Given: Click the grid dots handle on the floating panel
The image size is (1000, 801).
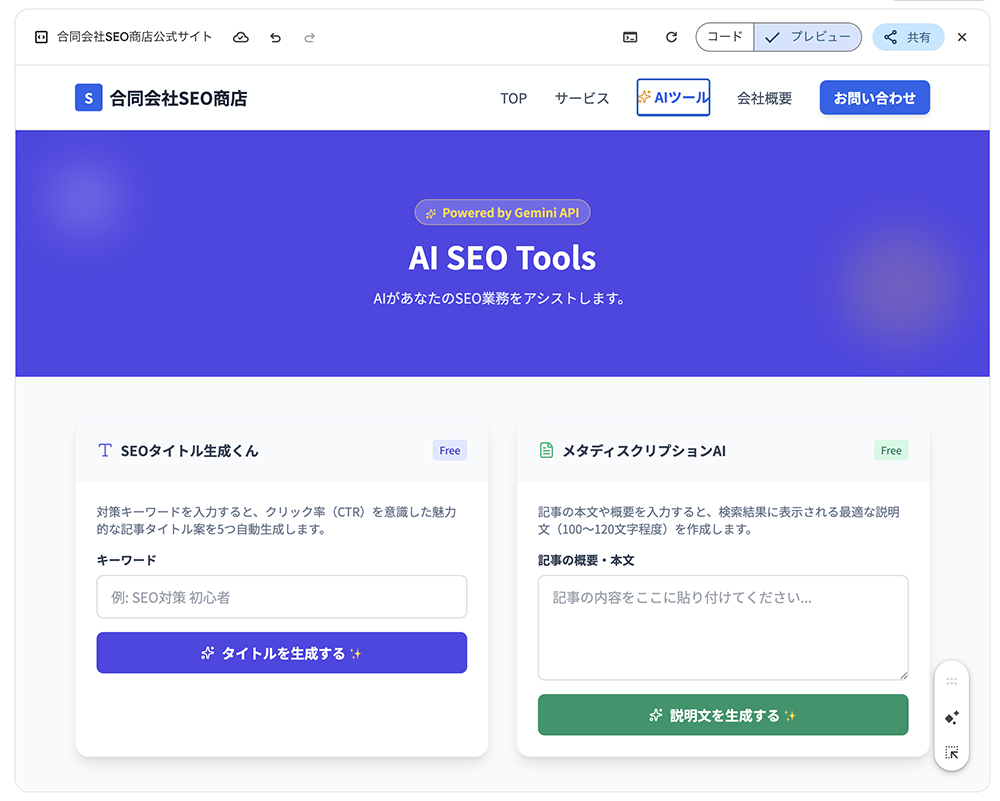Looking at the screenshot, I should coord(951,682).
